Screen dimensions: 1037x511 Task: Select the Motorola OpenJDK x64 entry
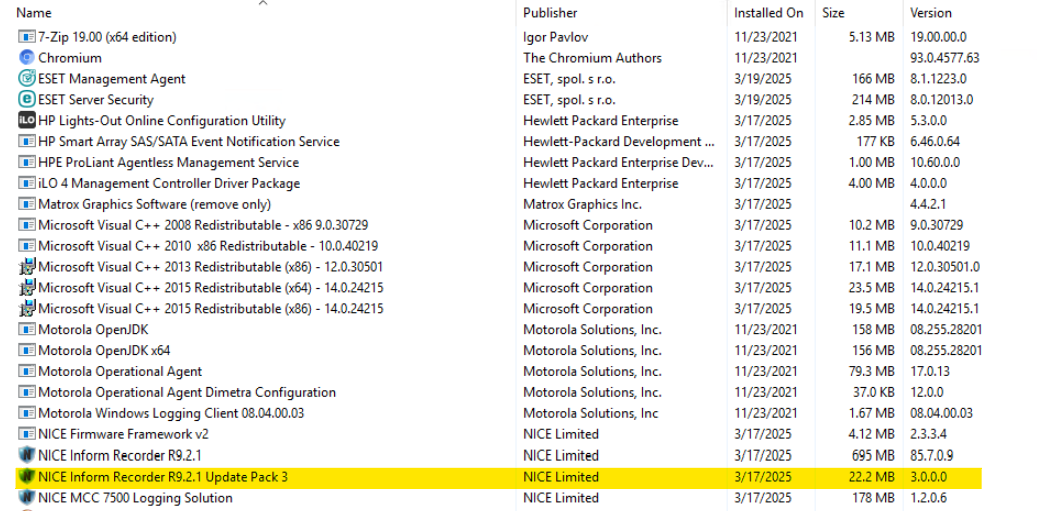click(x=104, y=351)
